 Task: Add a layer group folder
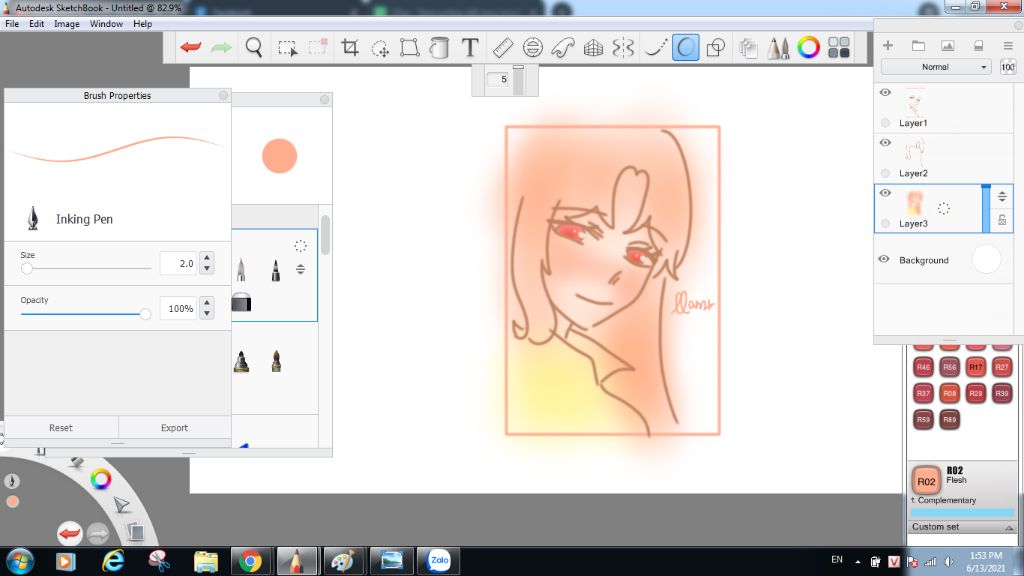(918, 45)
